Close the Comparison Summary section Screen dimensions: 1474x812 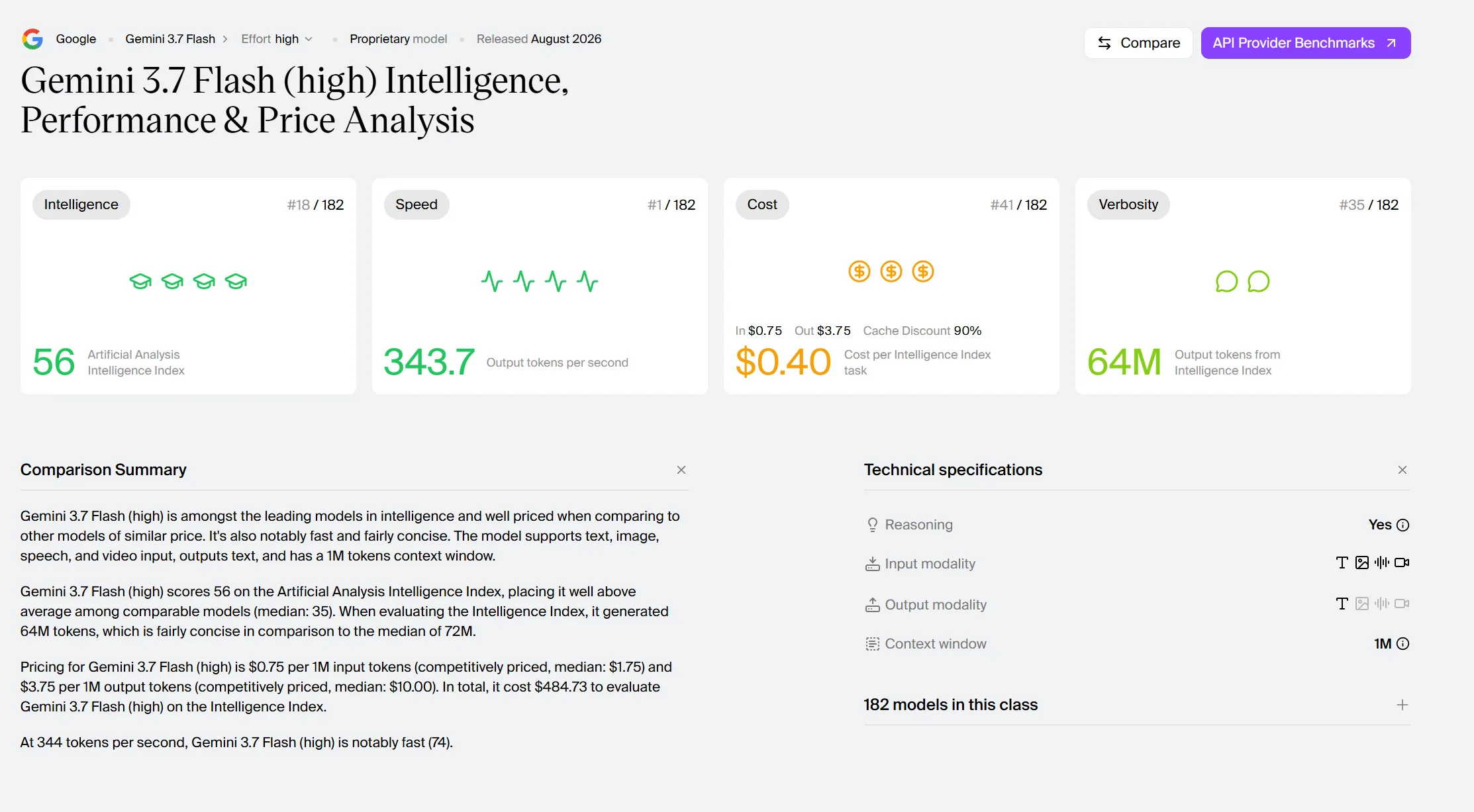(681, 470)
